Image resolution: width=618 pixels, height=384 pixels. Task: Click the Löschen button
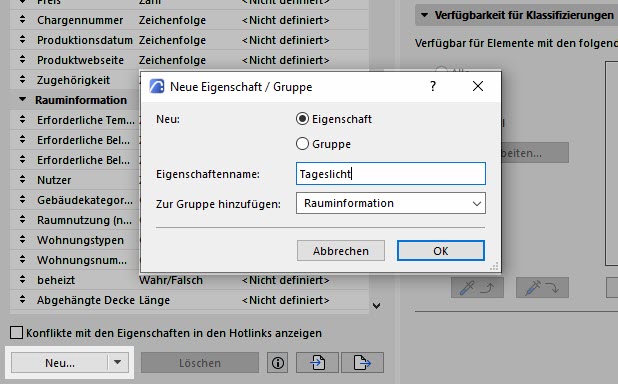(200, 363)
